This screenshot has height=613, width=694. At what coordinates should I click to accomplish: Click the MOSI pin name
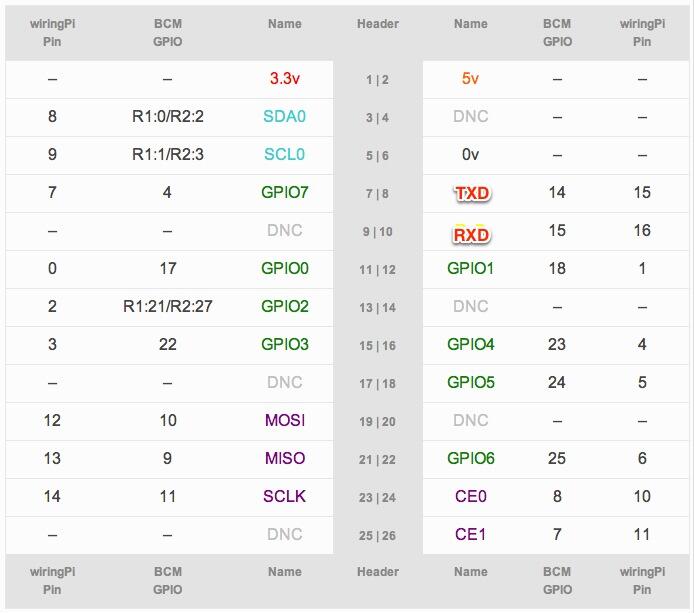285,420
